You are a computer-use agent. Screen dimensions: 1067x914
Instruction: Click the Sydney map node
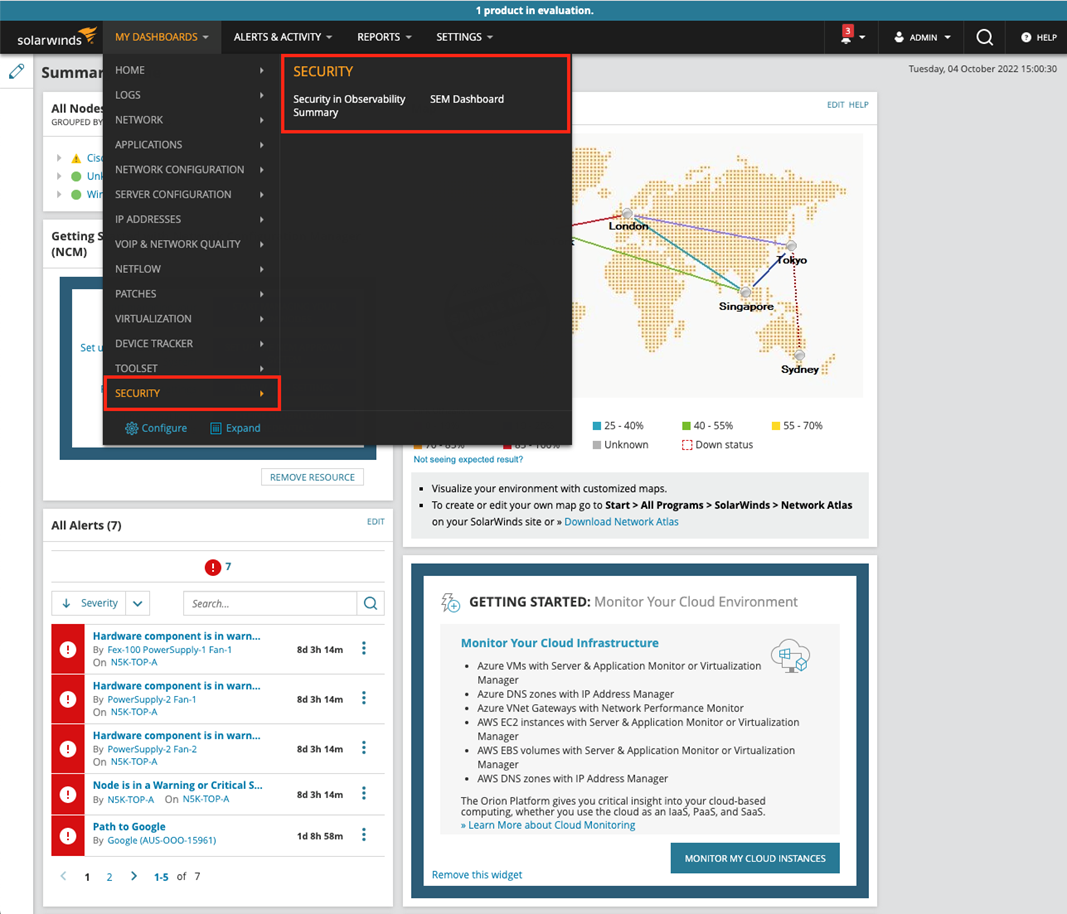pos(800,355)
